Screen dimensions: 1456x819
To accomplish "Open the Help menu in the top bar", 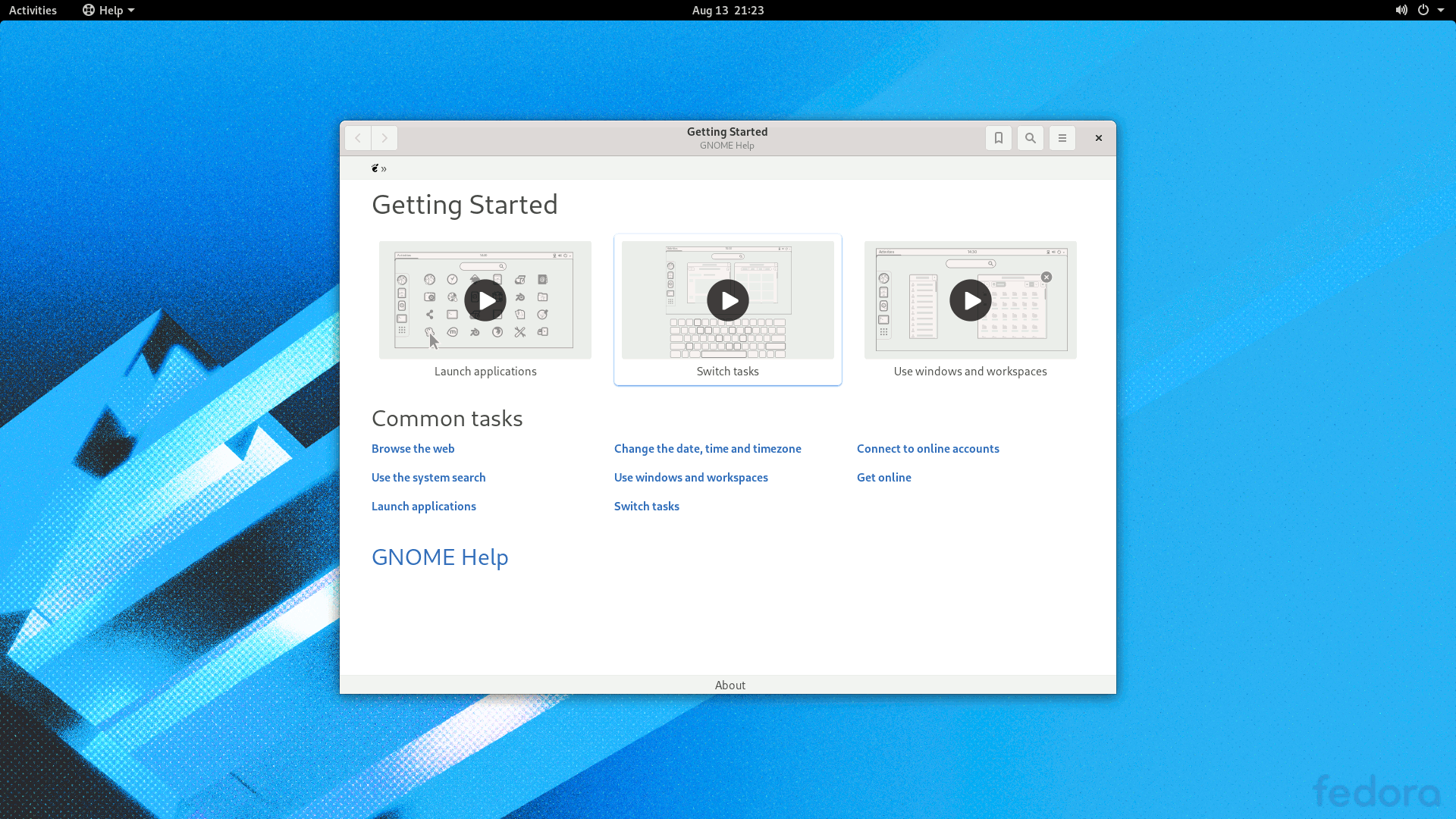I will pyautogui.click(x=112, y=10).
